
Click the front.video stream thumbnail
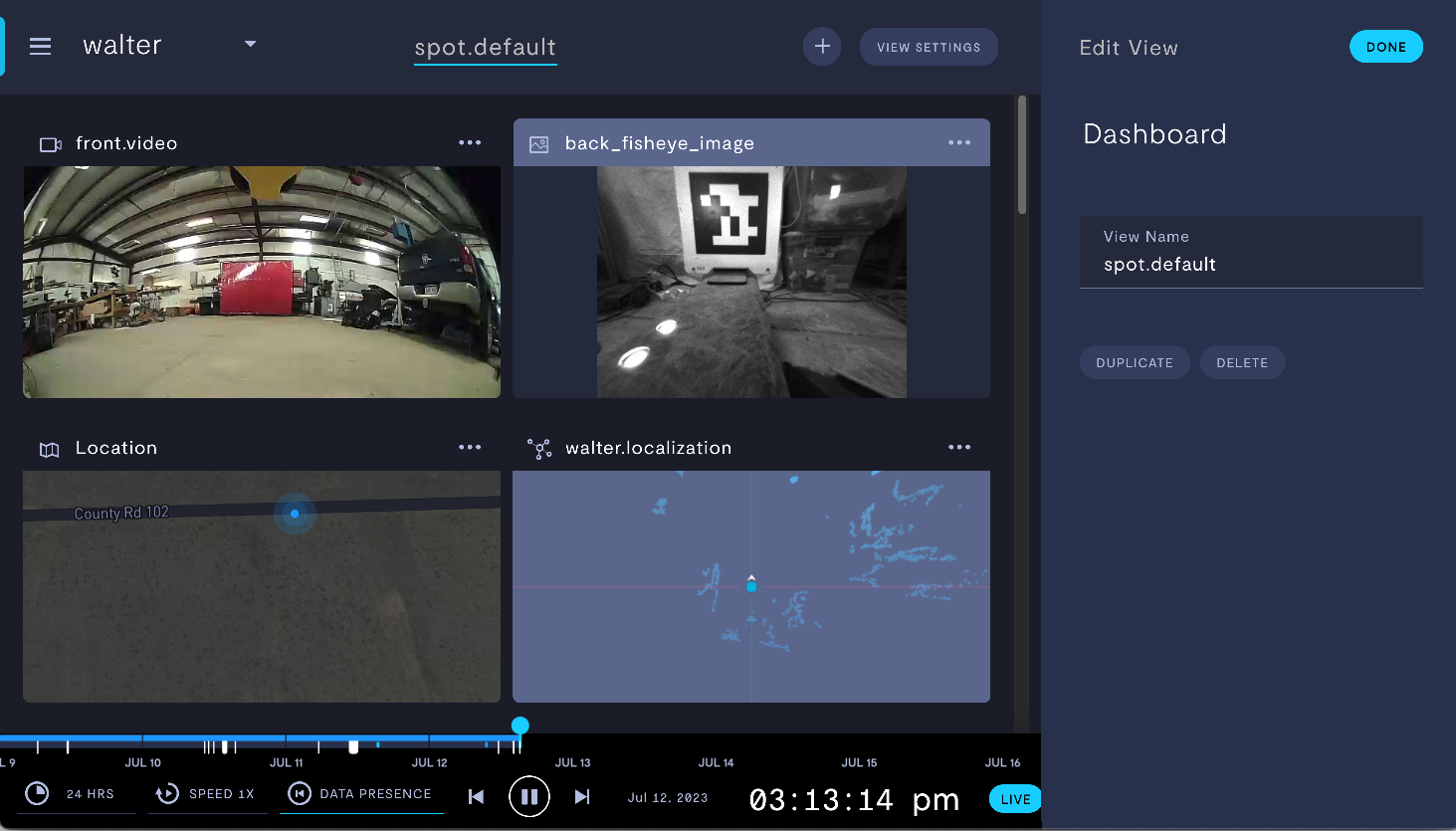262,282
